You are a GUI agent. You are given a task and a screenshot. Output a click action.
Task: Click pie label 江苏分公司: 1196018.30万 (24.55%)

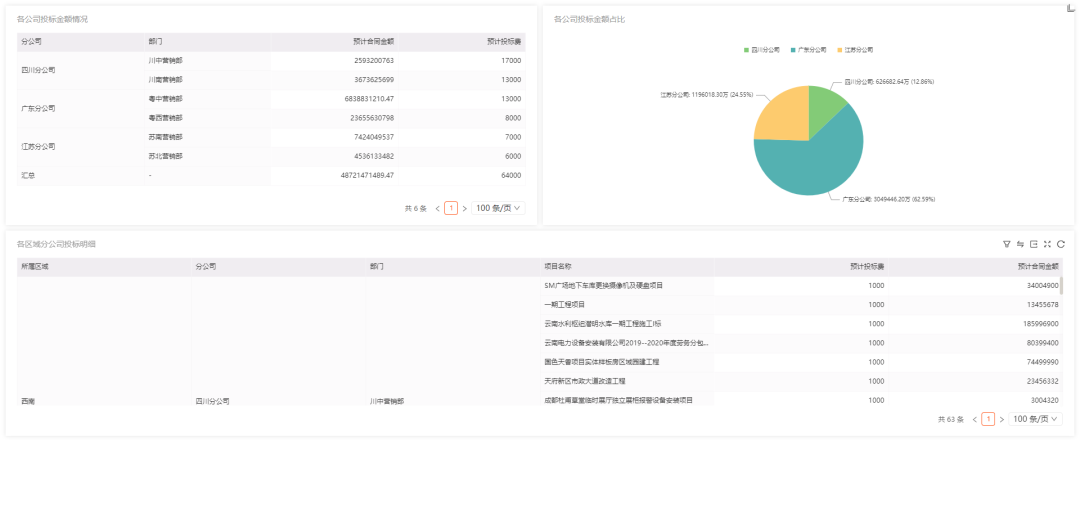707,94
